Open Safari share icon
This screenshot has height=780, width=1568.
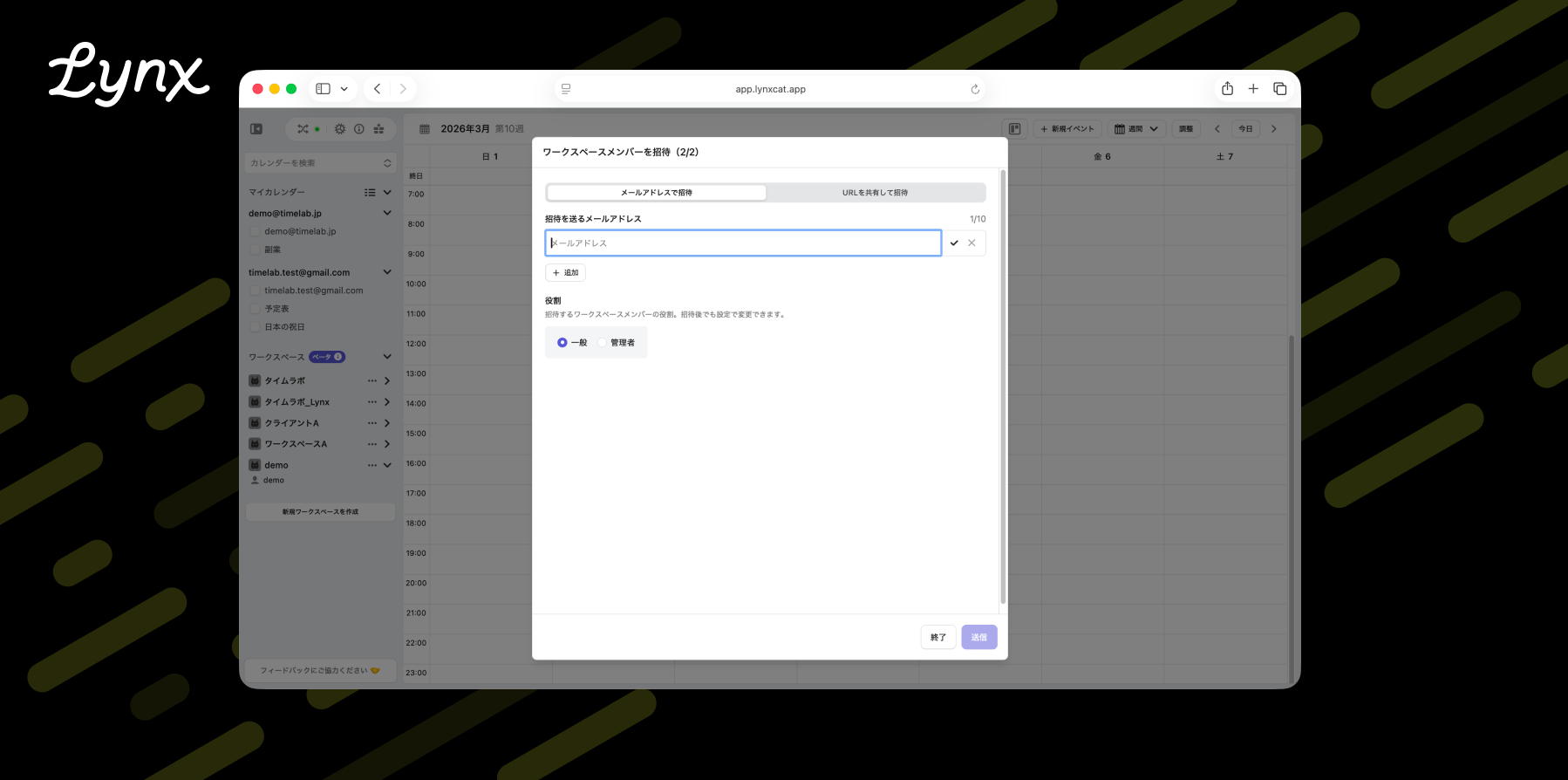point(1227,88)
